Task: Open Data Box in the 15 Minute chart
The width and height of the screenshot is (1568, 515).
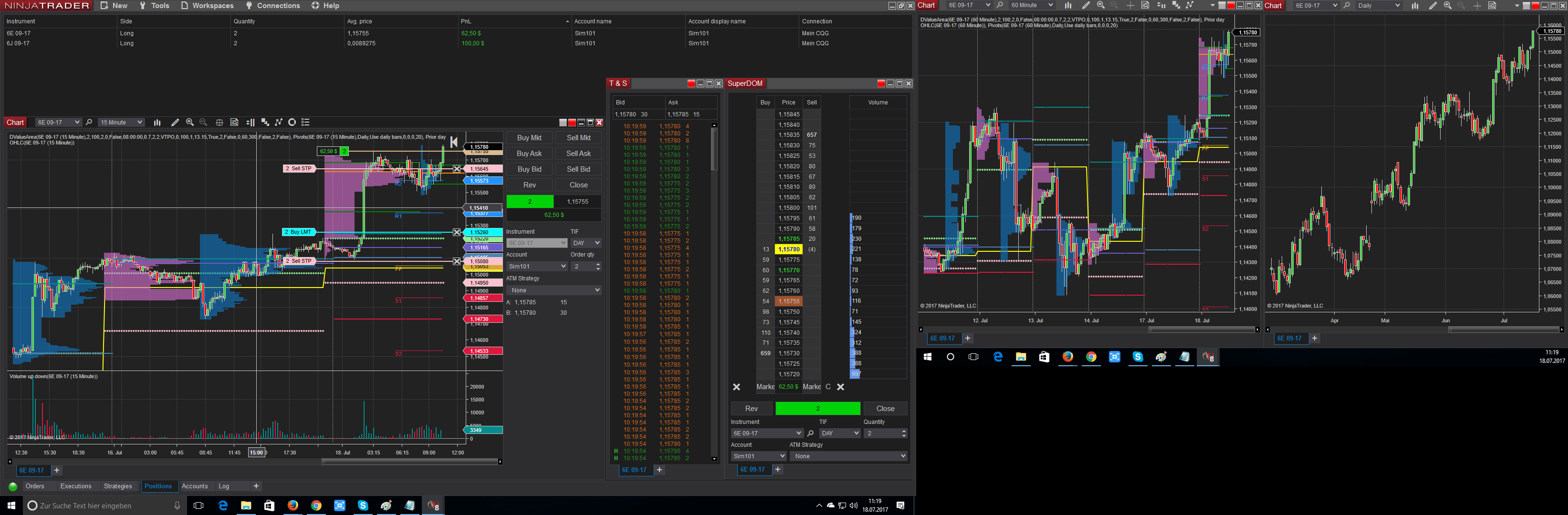Action: point(234,122)
